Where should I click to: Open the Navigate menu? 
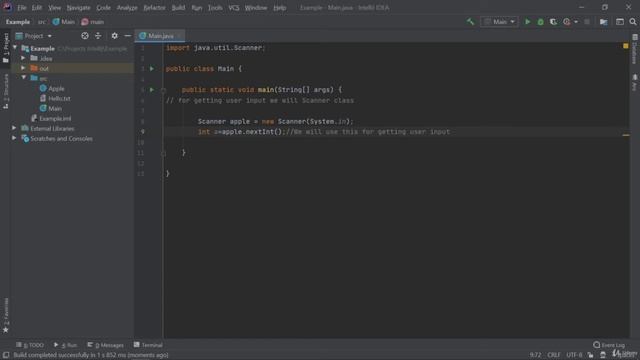(78, 8)
